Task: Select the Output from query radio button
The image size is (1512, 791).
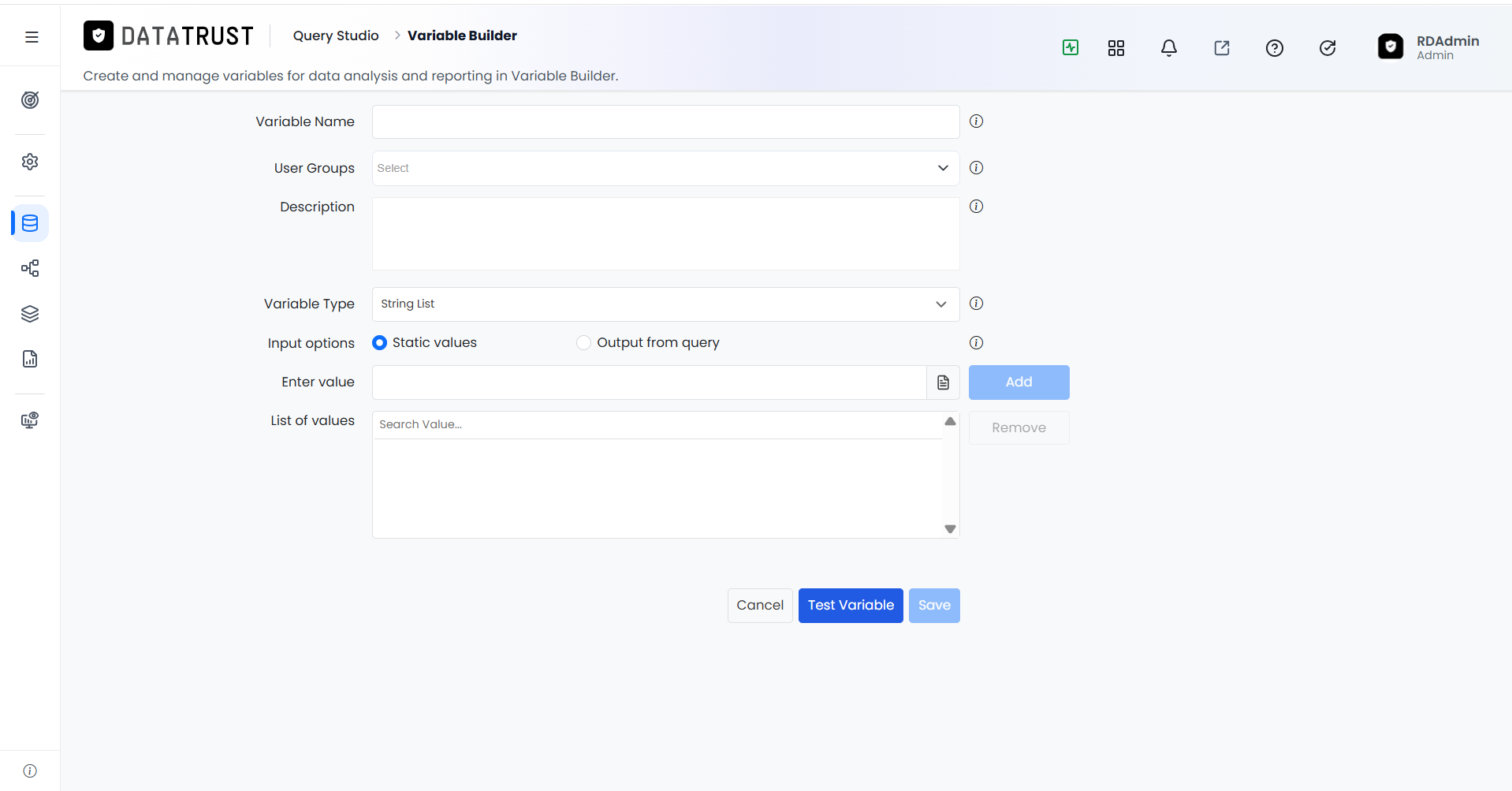Action: pos(583,343)
